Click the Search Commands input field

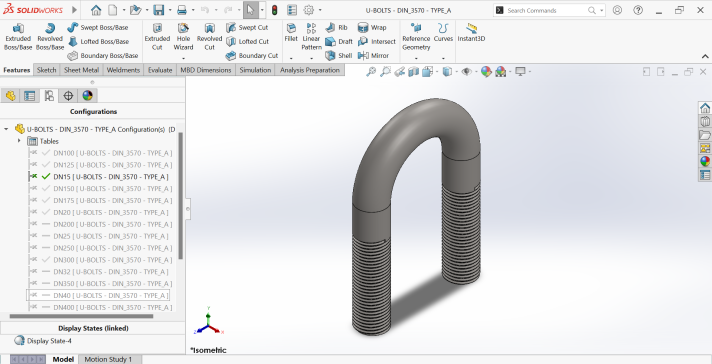click(546, 10)
